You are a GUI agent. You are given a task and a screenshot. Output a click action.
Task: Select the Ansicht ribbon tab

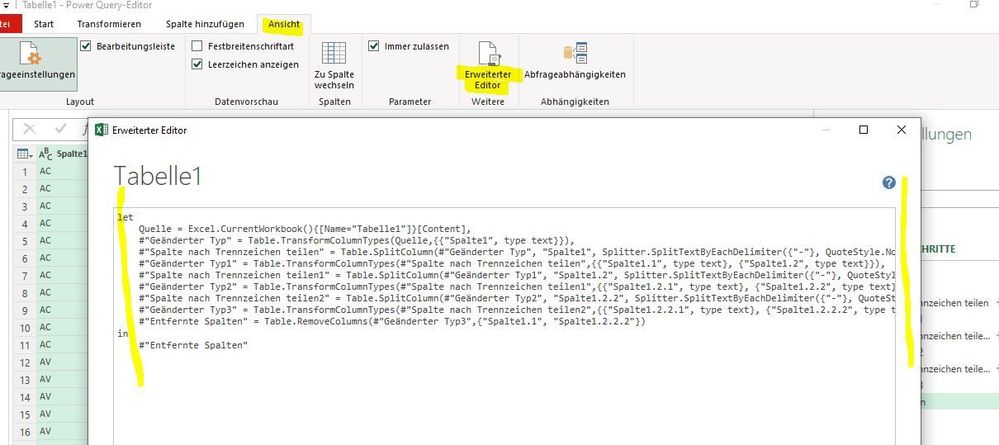(x=284, y=24)
